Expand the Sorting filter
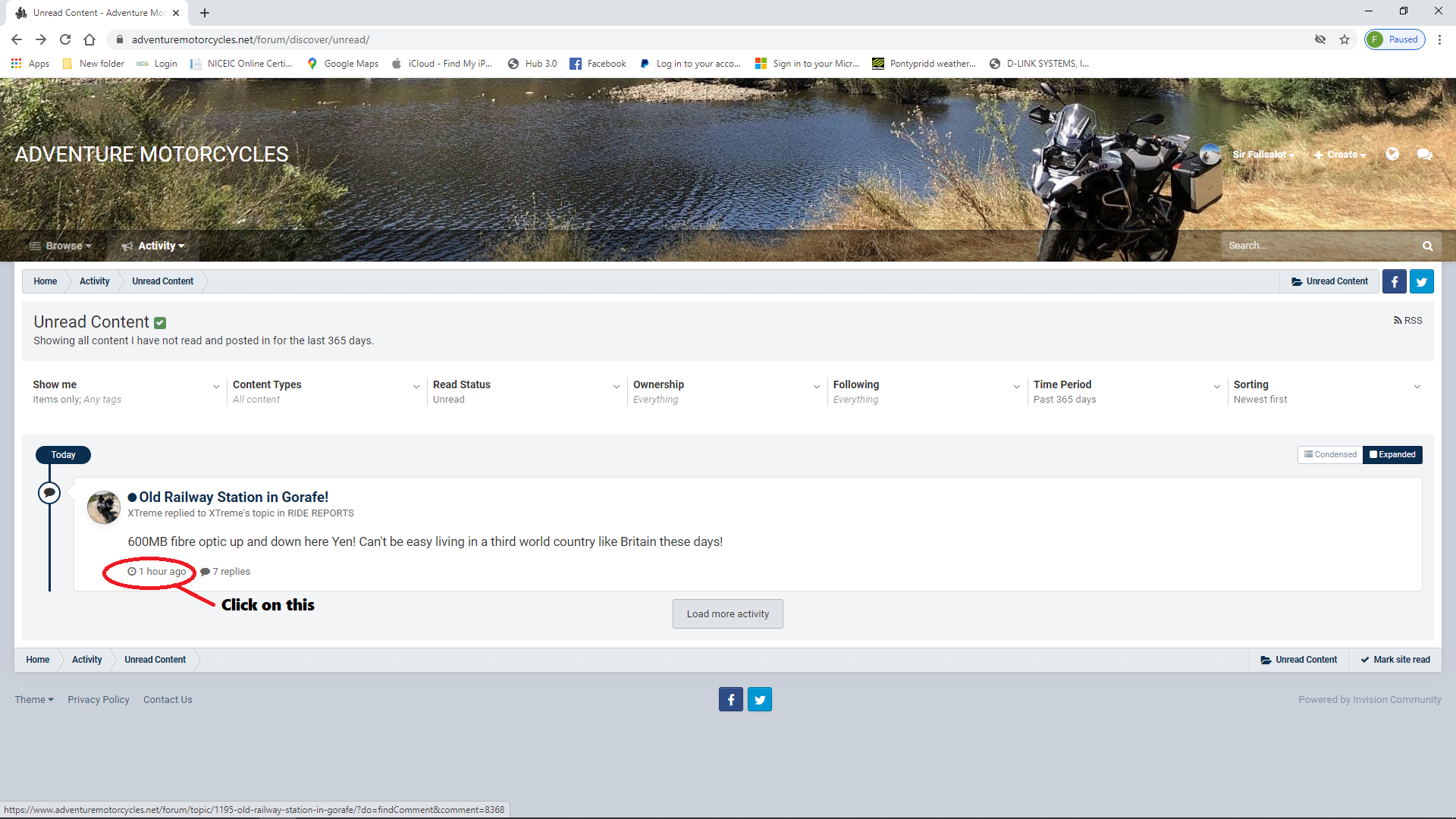 pos(1327,391)
